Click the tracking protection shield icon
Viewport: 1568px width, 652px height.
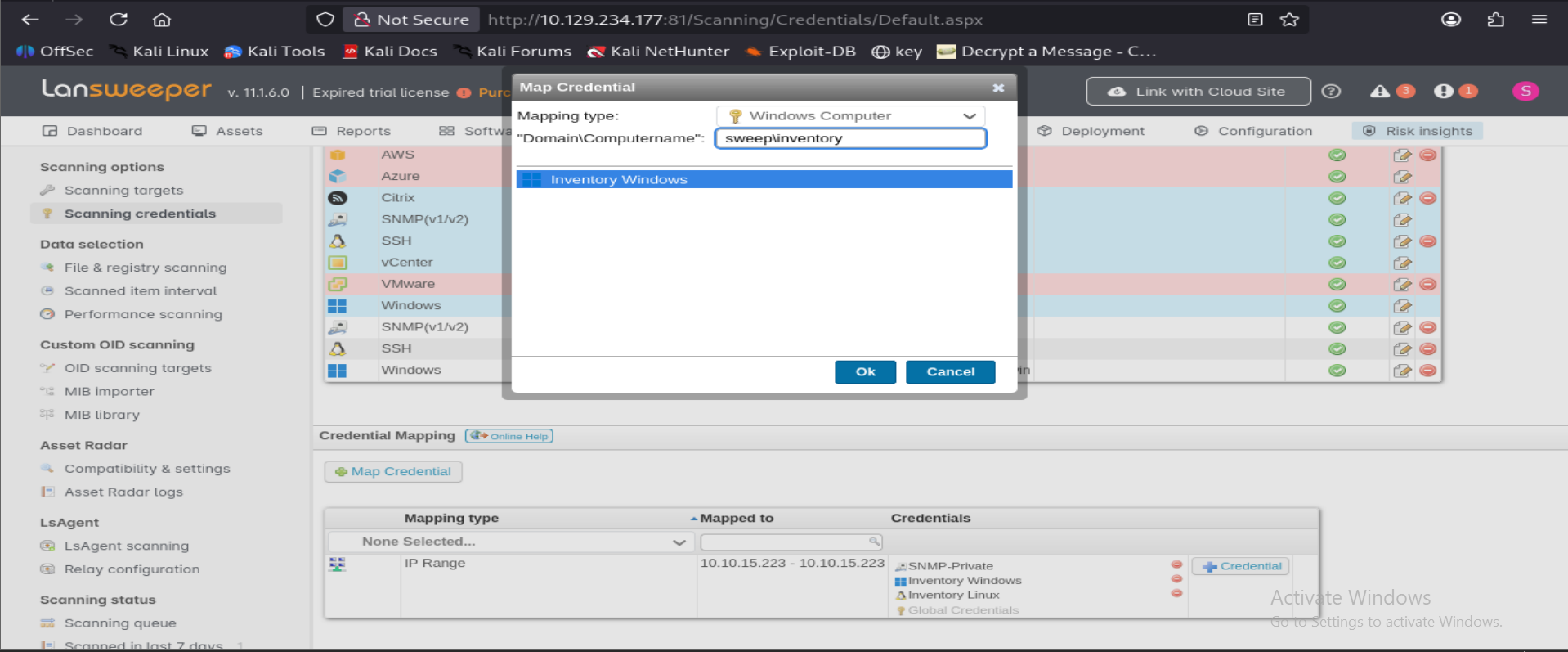325,20
